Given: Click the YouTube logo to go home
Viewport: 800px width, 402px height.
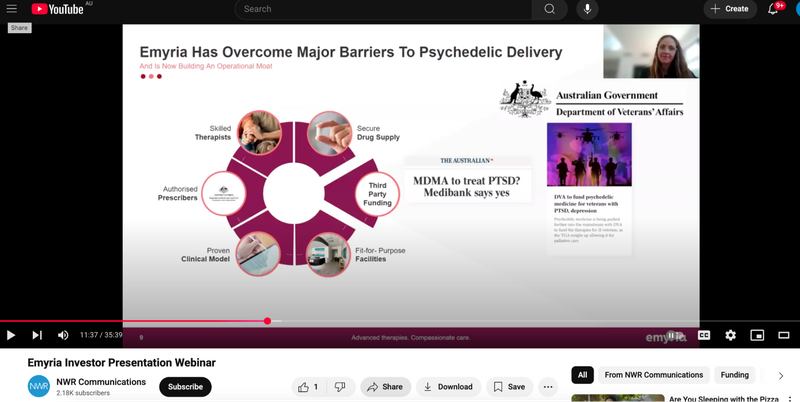Looking at the screenshot, I should click(x=58, y=9).
